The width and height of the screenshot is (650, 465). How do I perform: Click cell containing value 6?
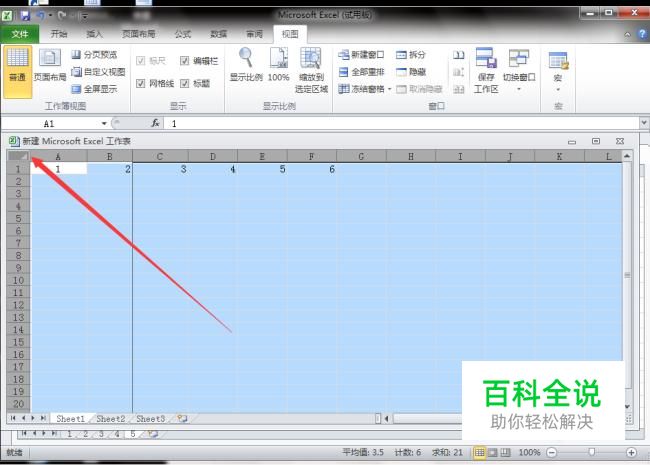(312, 169)
